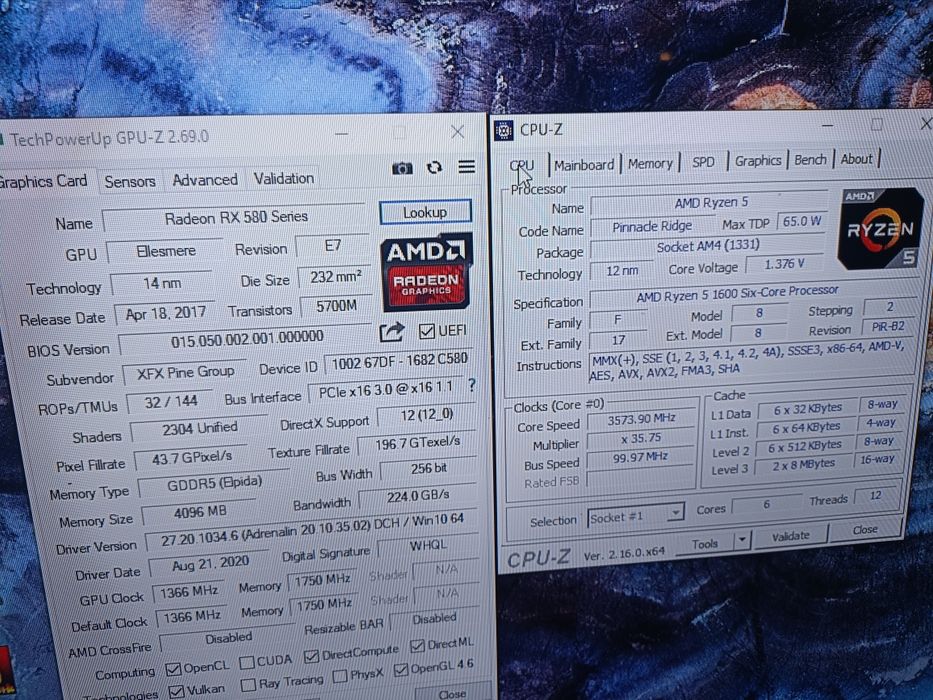This screenshot has height=700, width=933.
Task: Click the BIOS Version field
Action: pos(246,339)
